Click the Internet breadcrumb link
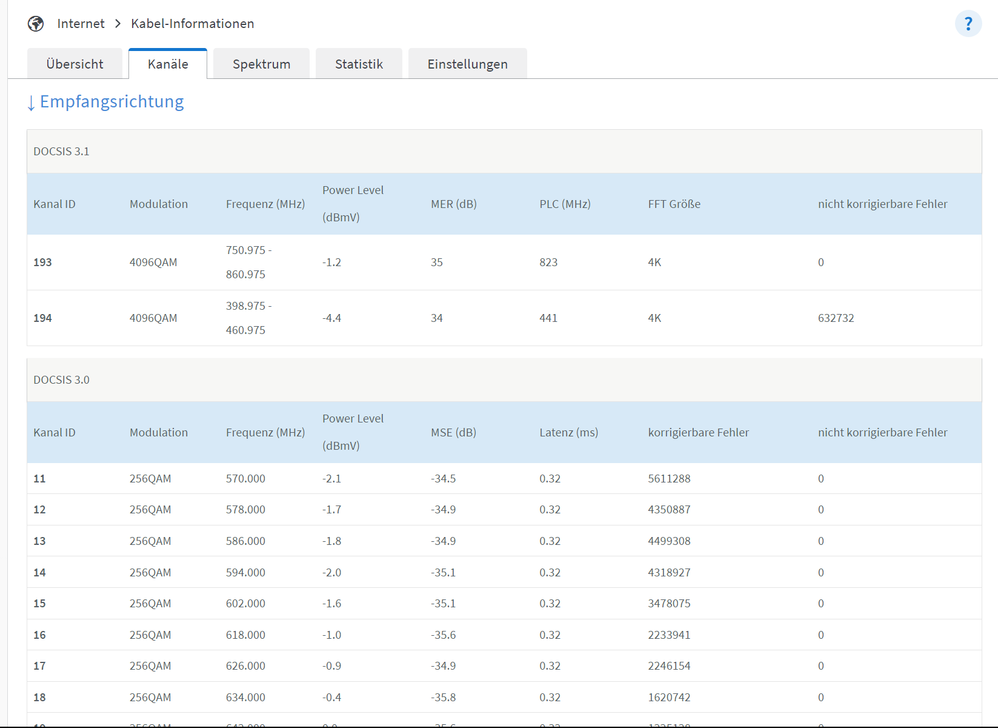The width and height of the screenshot is (998, 728). (80, 23)
